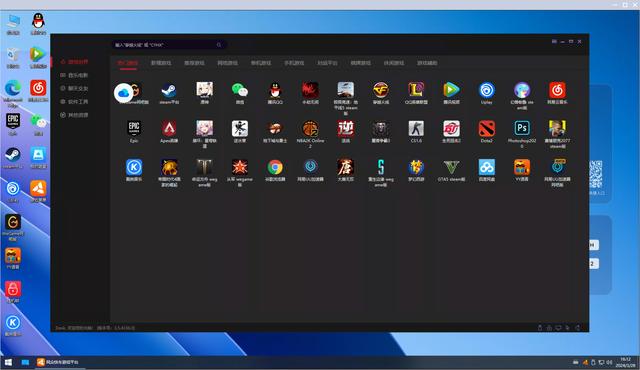640x370 pixels.
Task: Open the Windows Start menu
Action: click(x=8, y=362)
